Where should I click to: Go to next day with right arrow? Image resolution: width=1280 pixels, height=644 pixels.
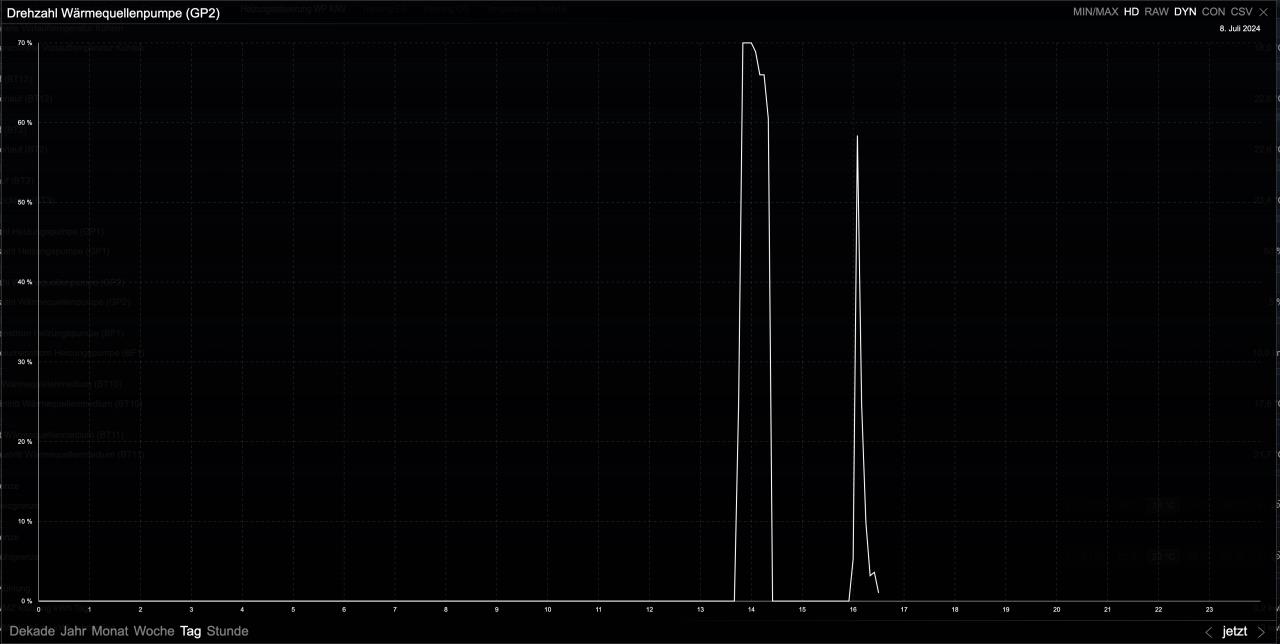tap(1260, 631)
